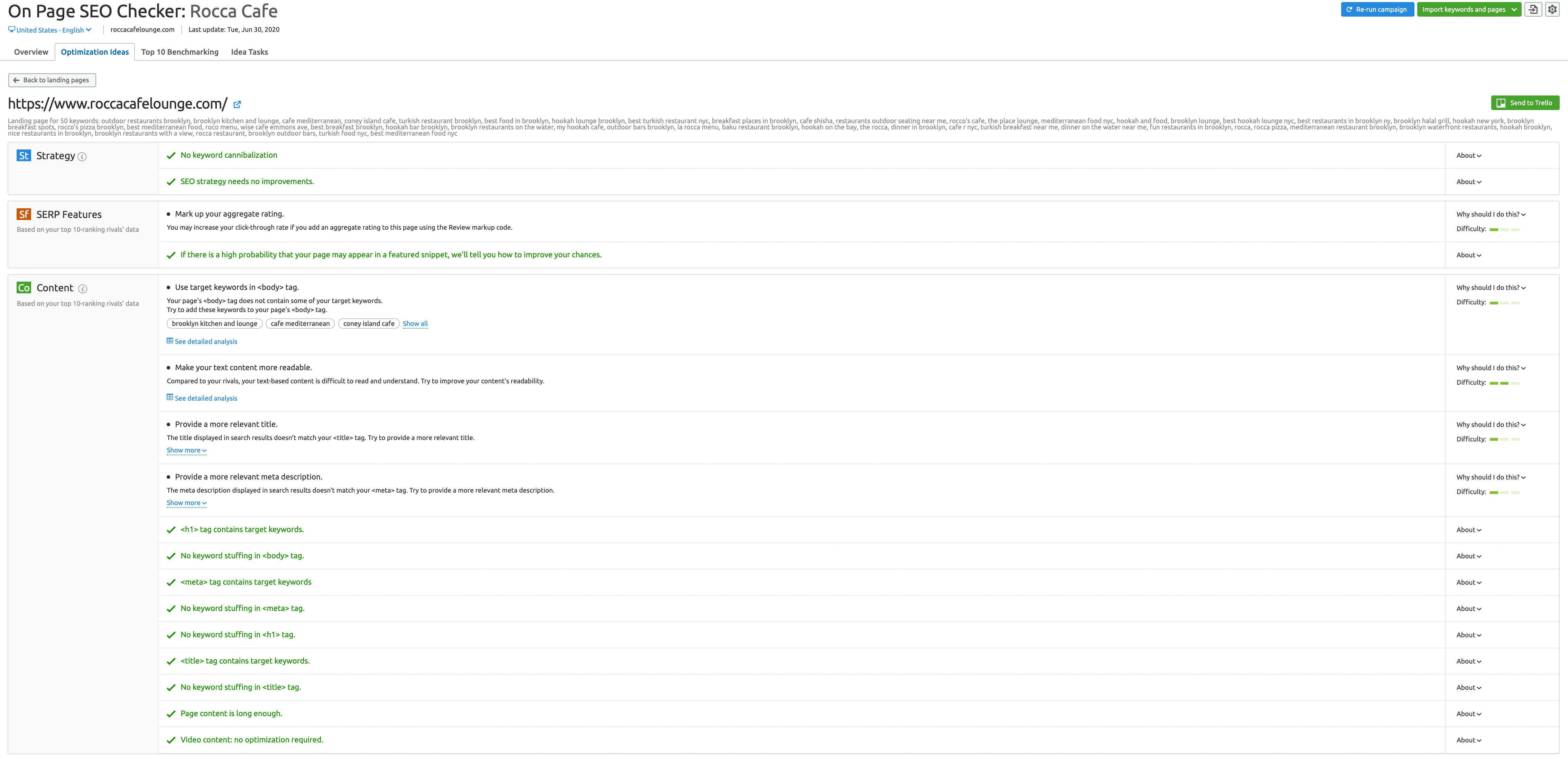This screenshot has width=1568, height=759.
Task: Expand About for SEO strategy needs no improvements
Action: point(1469,182)
